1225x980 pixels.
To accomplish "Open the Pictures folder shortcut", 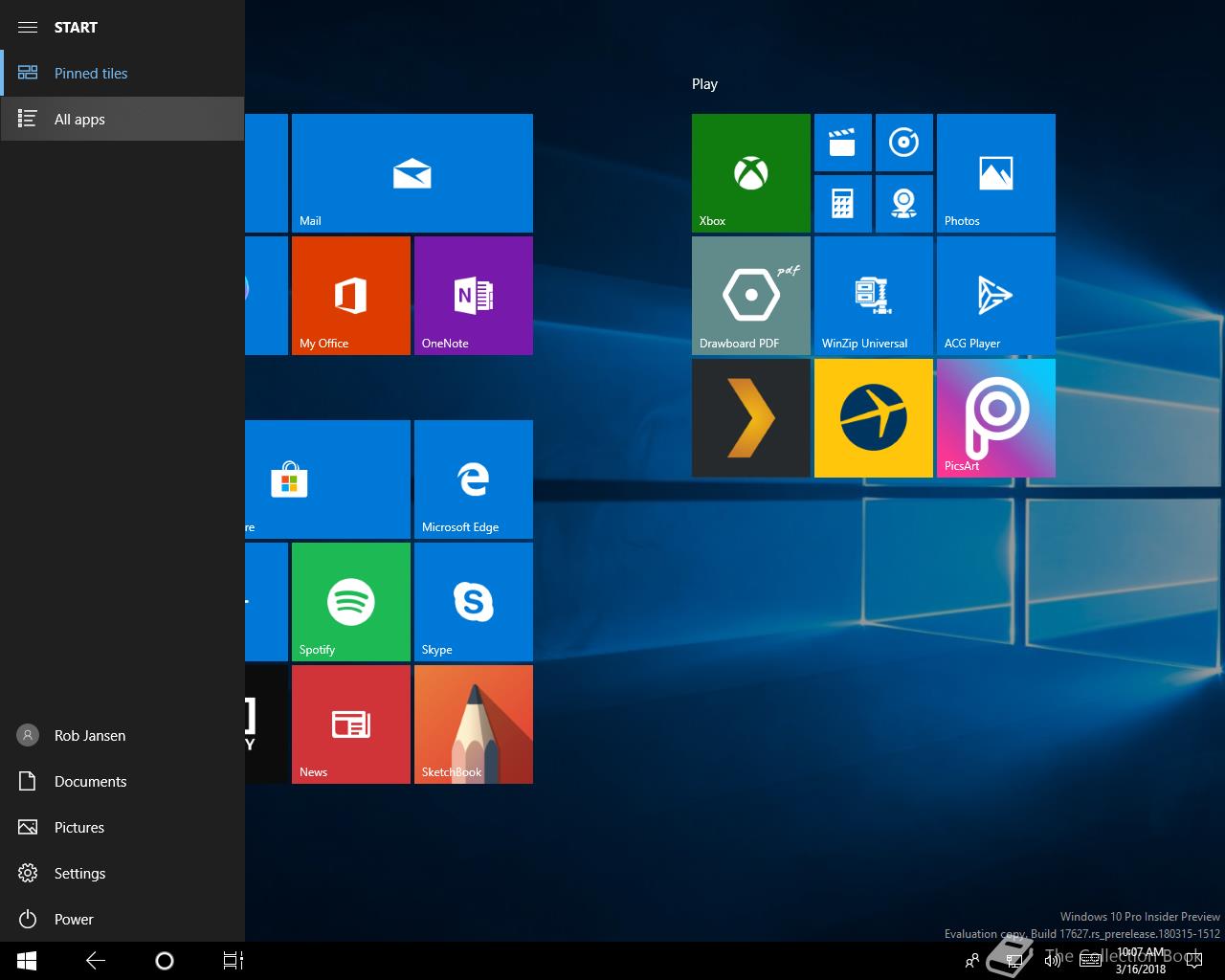I will (122, 827).
